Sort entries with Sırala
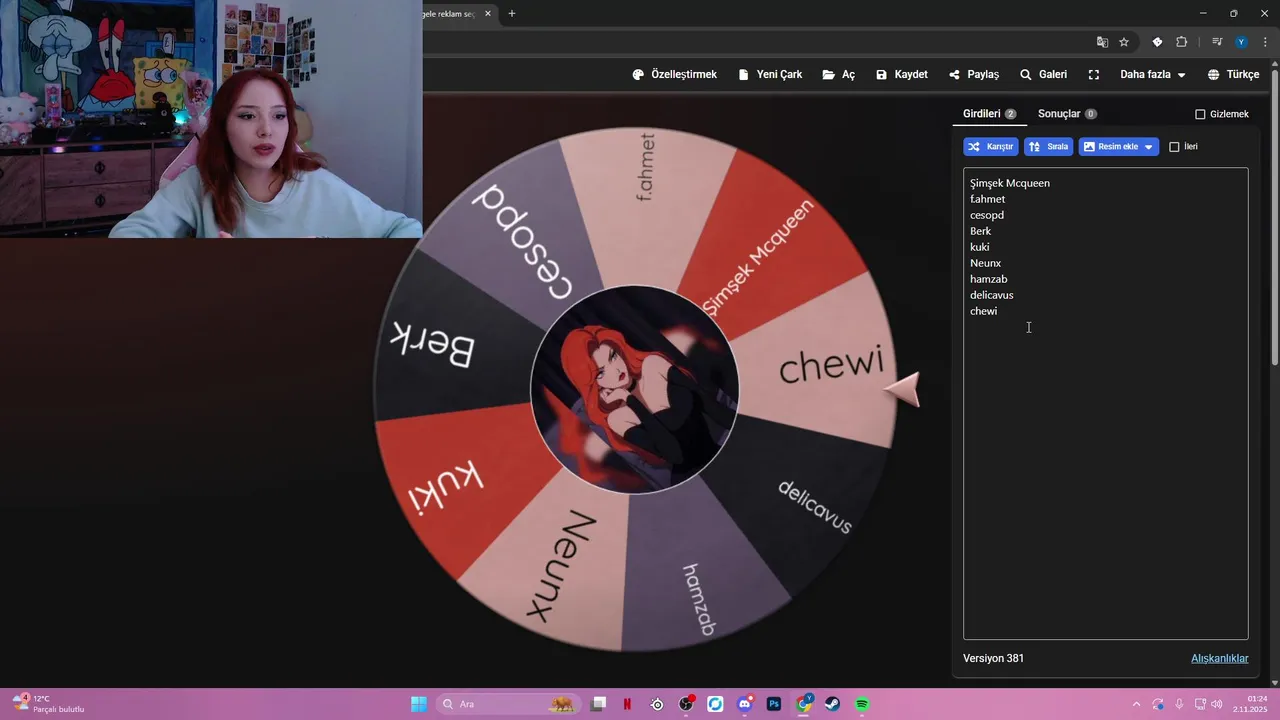 pyautogui.click(x=1049, y=147)
